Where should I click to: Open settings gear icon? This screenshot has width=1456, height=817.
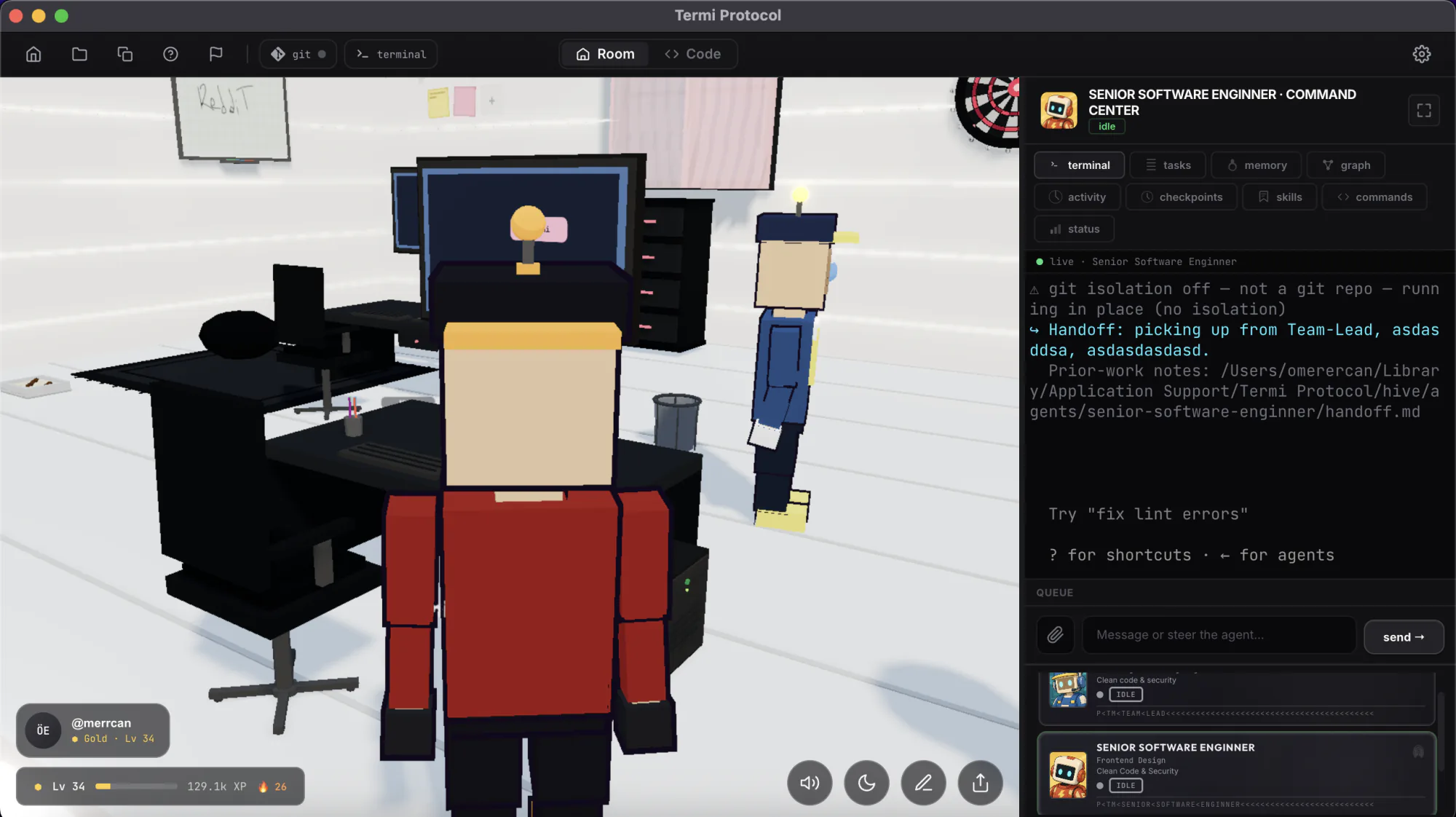[x=1422, y=54]
